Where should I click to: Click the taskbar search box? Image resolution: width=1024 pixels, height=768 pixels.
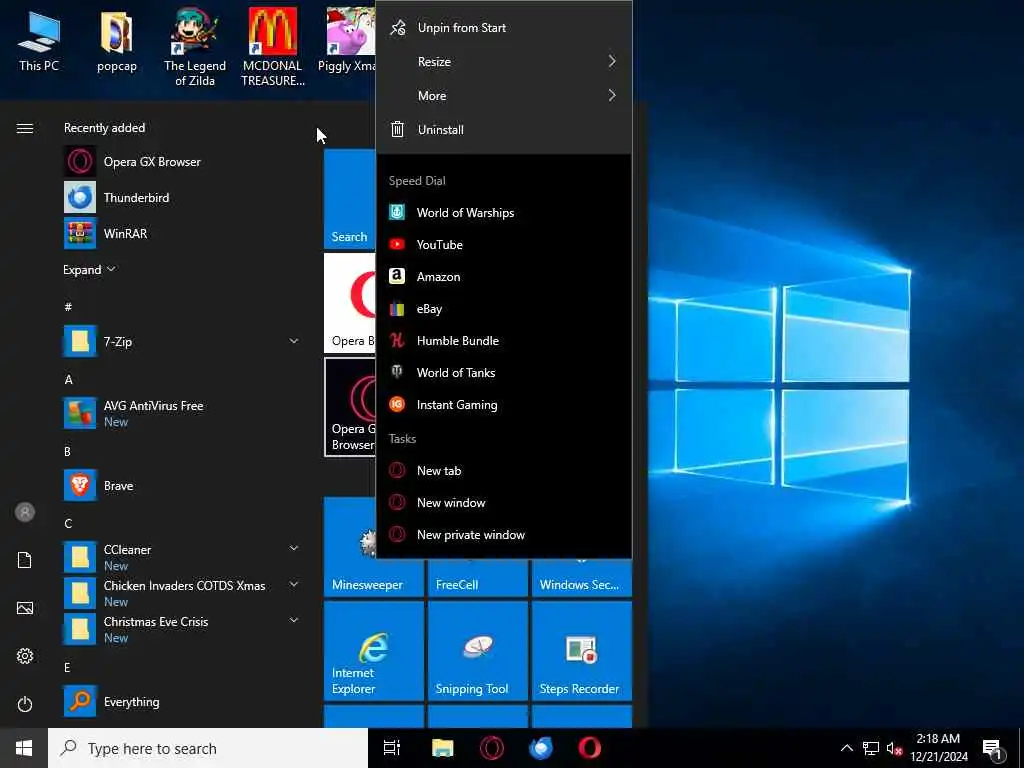click(x=208, y=748)
